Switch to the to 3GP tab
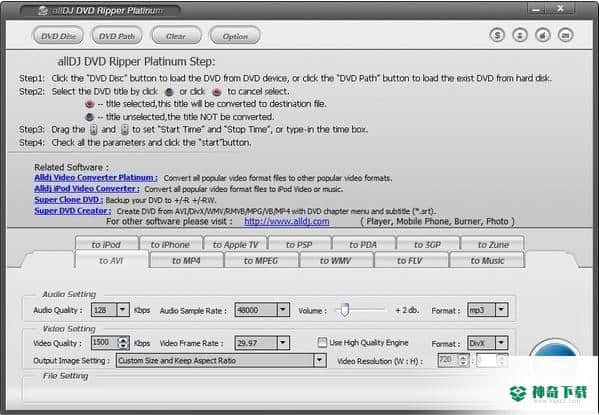 click(427, 244)
